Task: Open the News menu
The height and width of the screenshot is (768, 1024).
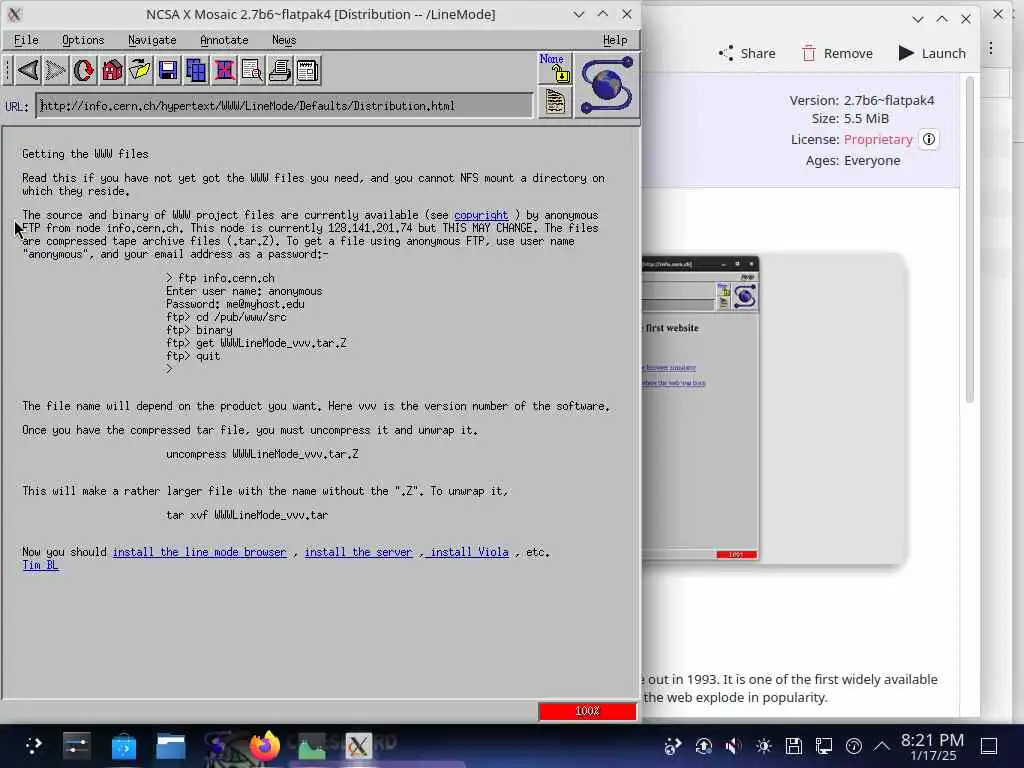Action: pyautogui.click(x=284, y=40)
